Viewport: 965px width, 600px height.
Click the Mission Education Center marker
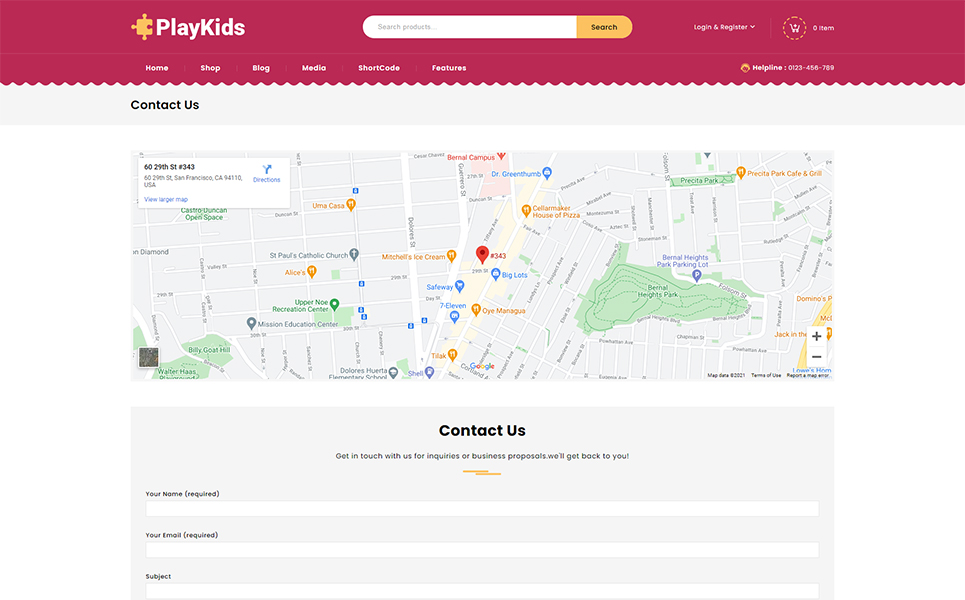(x=251, y=323)
